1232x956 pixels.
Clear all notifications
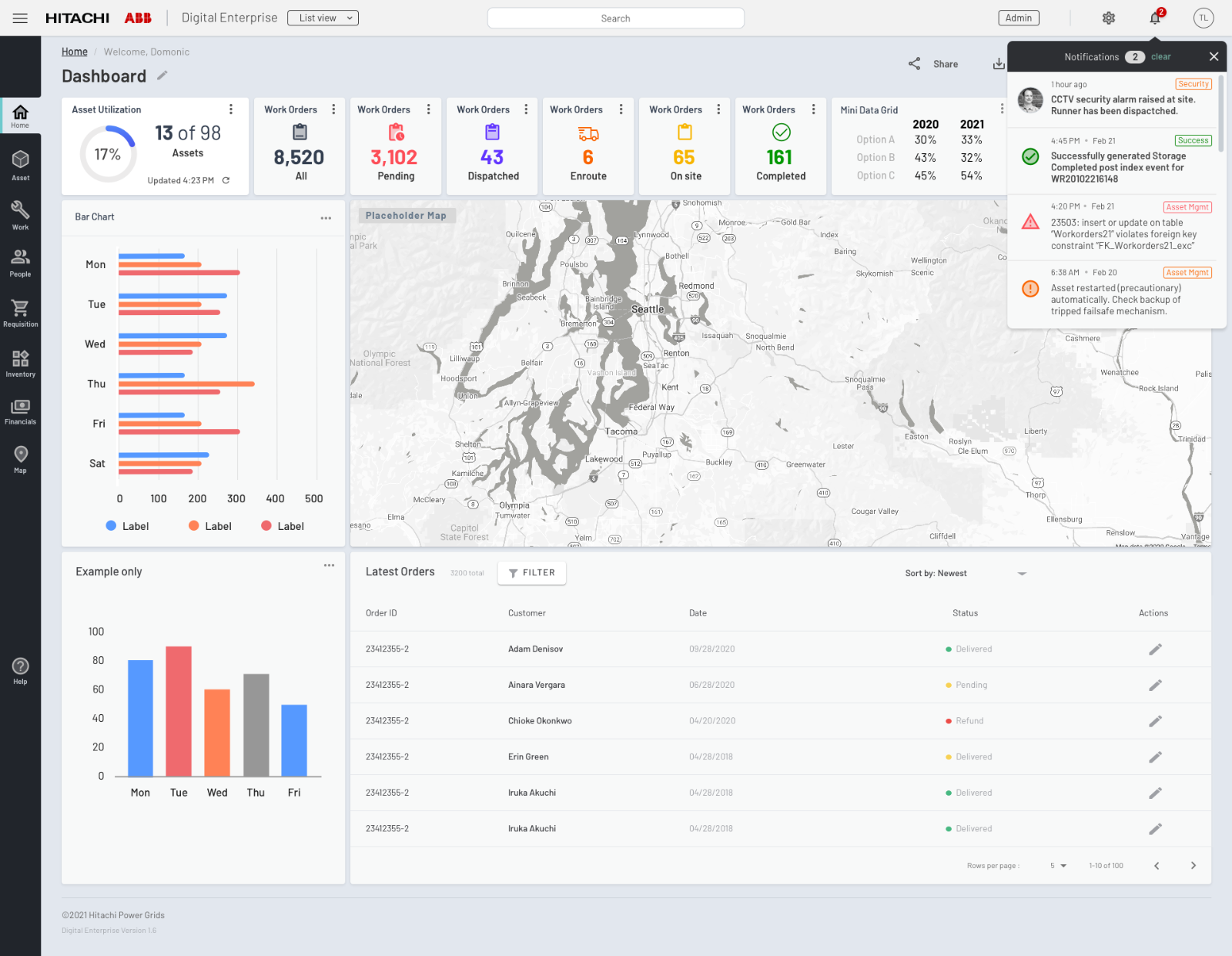(1160, 57)
